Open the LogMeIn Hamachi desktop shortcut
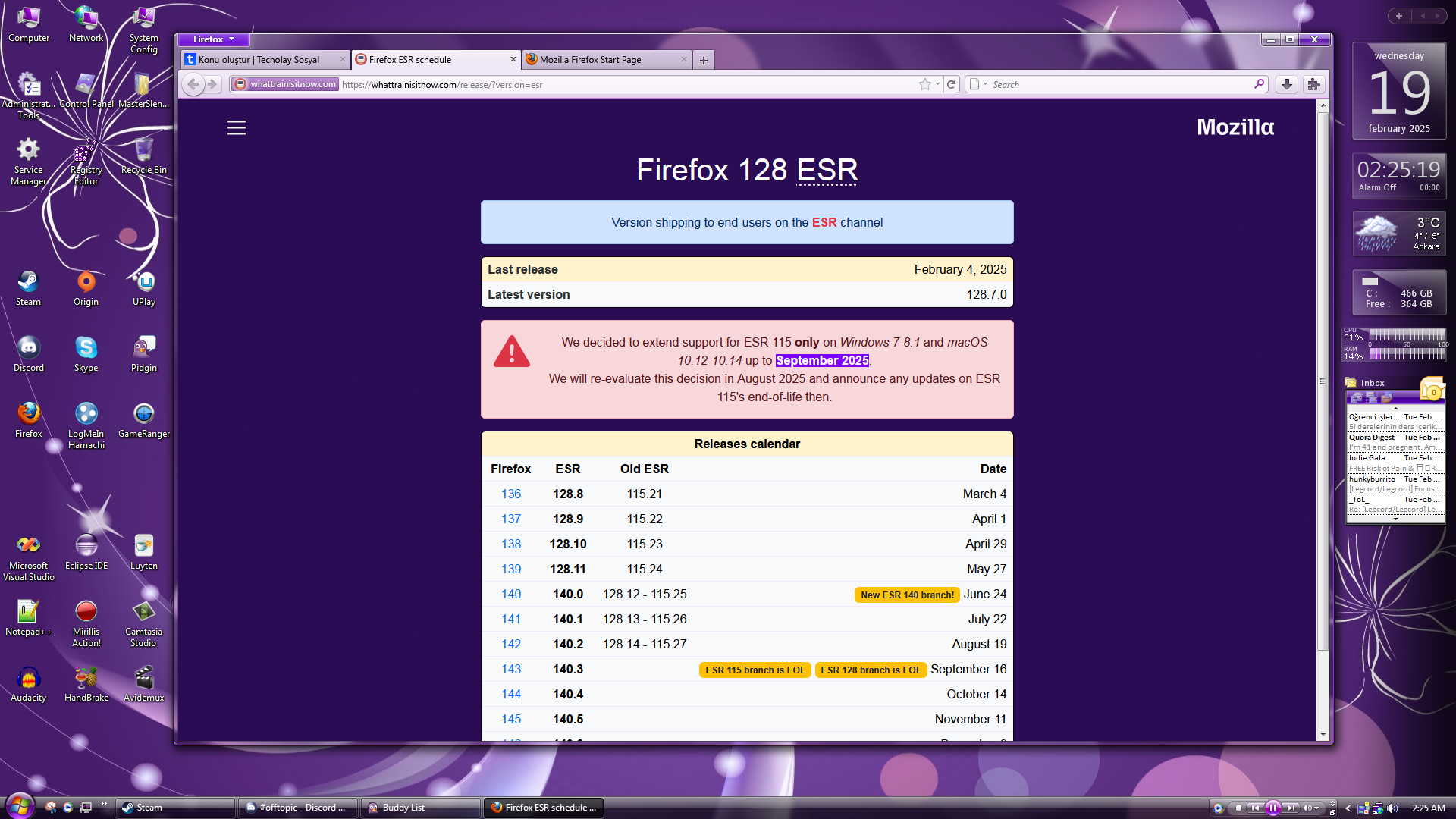This screenshot has height=819, width=1456. 86,426
